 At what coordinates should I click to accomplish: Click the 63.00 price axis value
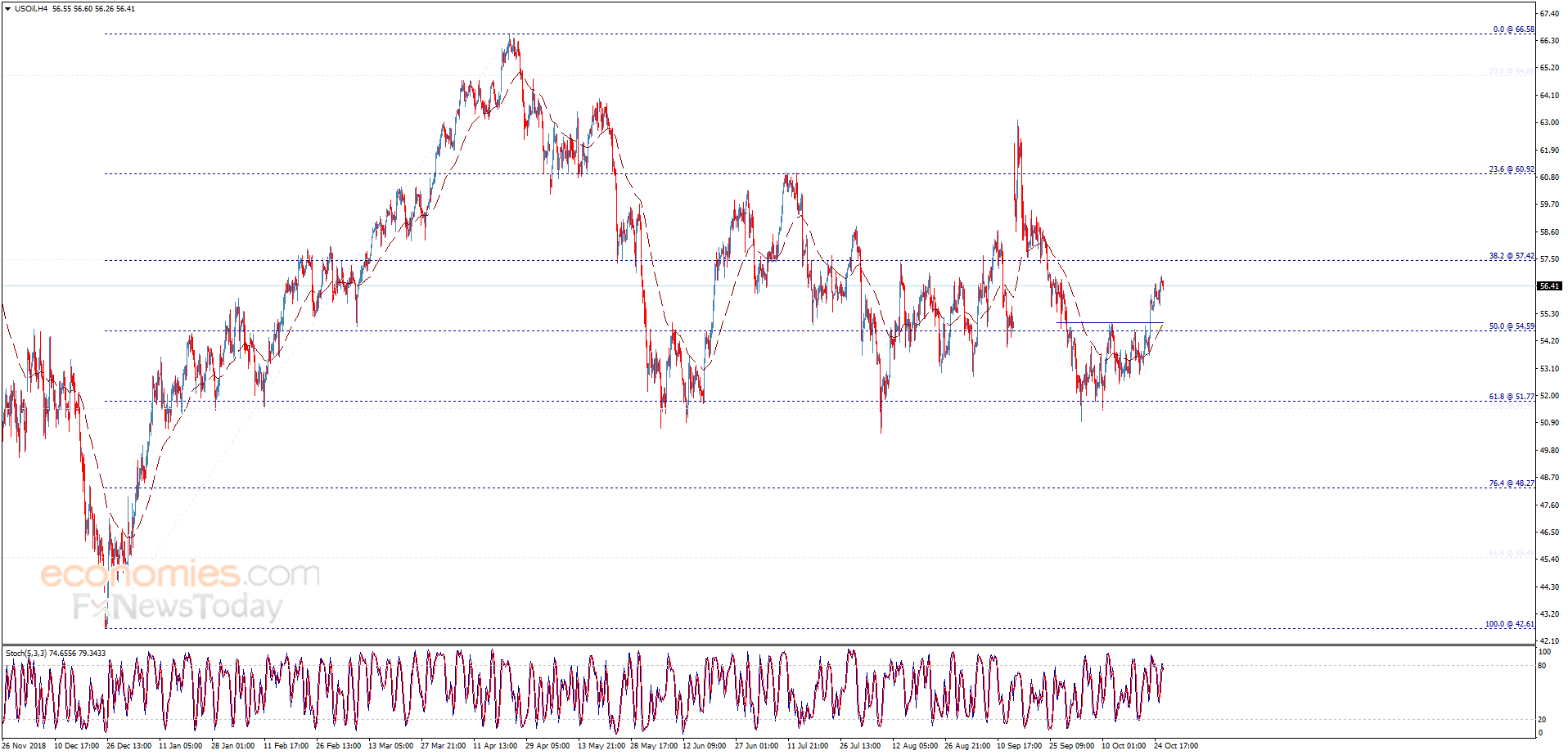tap(1549, 123)
